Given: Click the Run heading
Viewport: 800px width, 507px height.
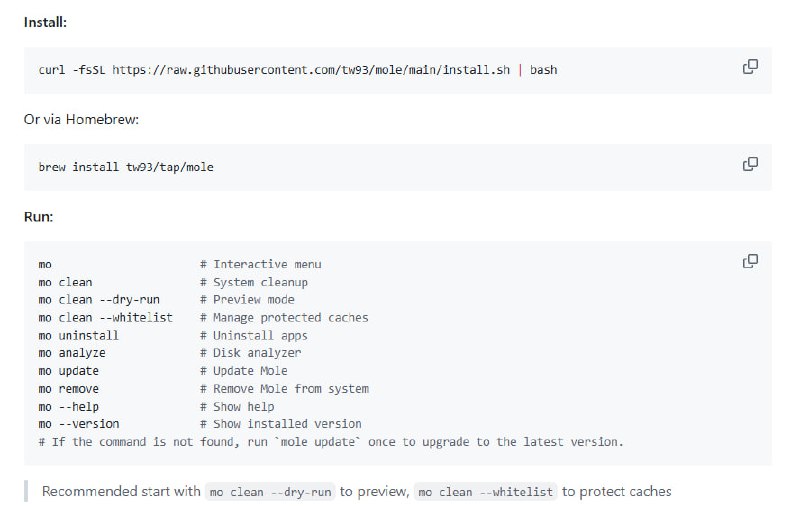Looking at the screenshot, I should click(x=38, y=216).
